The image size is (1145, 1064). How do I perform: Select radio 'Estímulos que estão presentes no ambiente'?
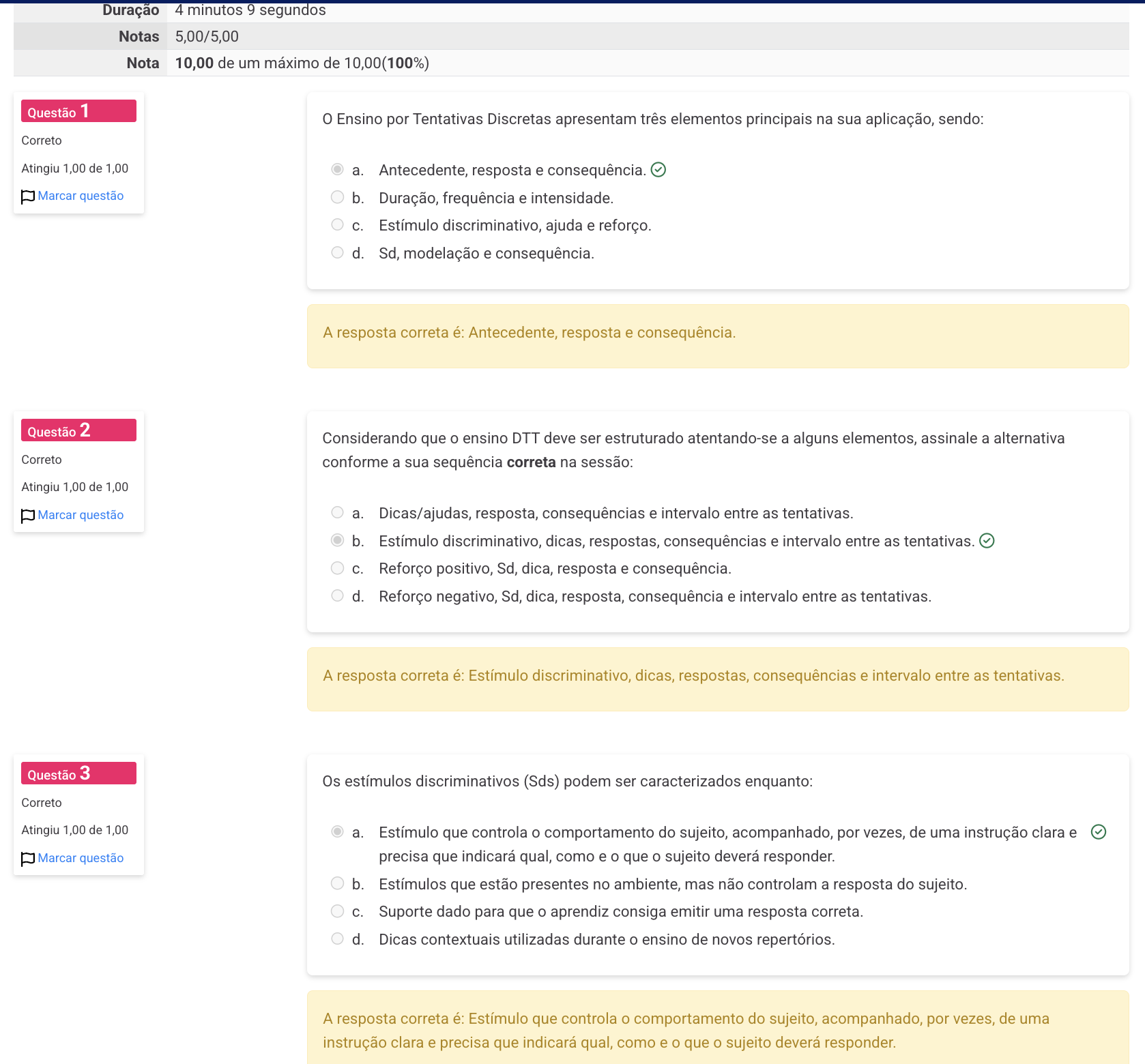(337, 883)
